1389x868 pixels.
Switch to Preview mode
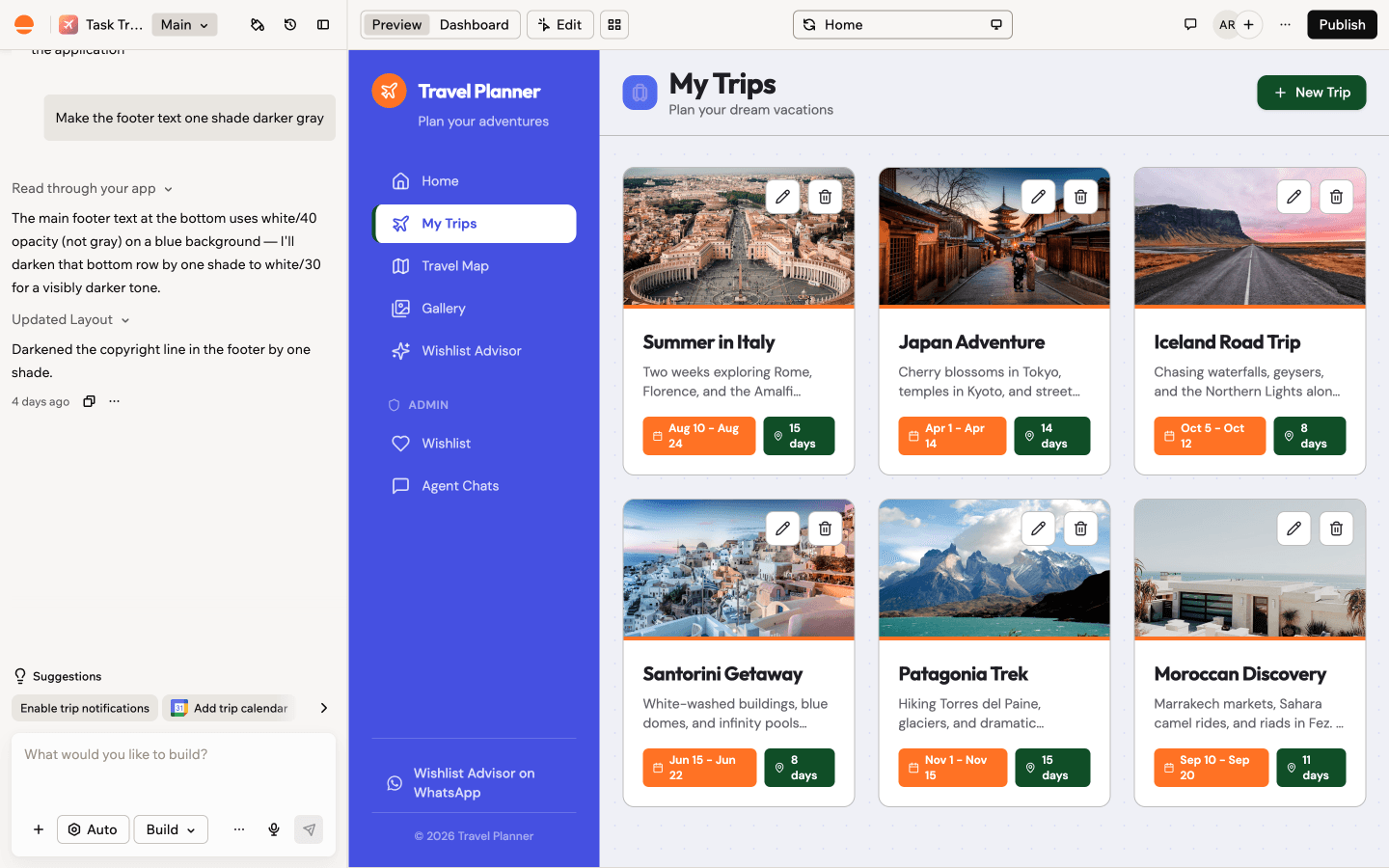[x=396, y=25]
